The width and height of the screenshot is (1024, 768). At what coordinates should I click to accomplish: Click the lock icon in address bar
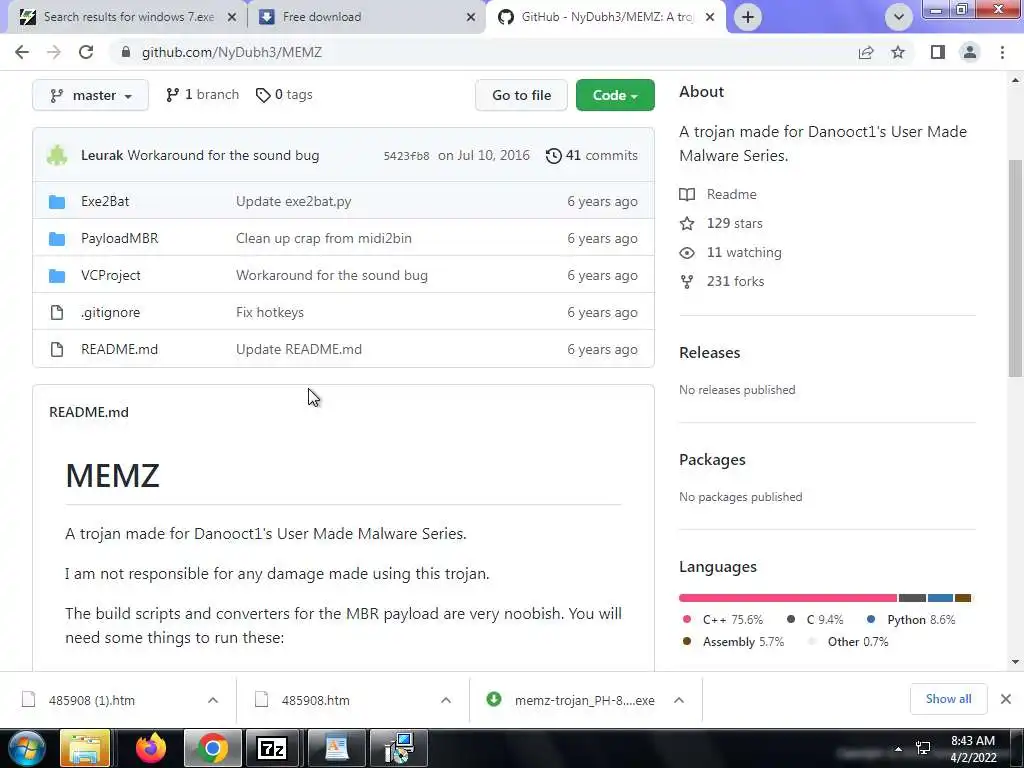[x=126, y=52]
